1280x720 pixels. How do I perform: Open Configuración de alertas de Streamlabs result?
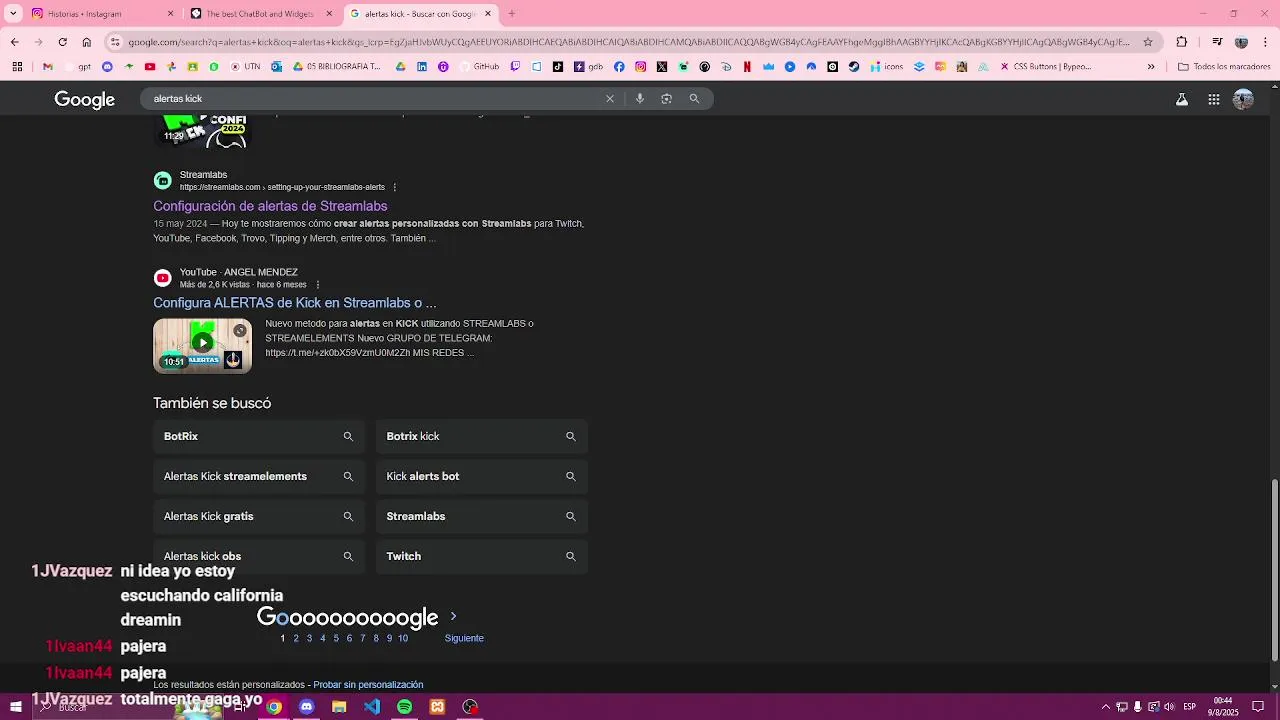270,206
